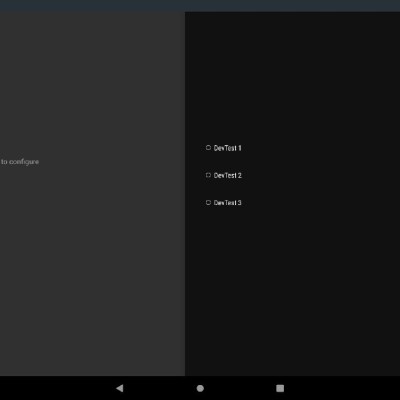This screenshot has width=400, height=400.
Task: Click the DevTest 1 text label
Action: pyautogui.click(x=227, y=148)
